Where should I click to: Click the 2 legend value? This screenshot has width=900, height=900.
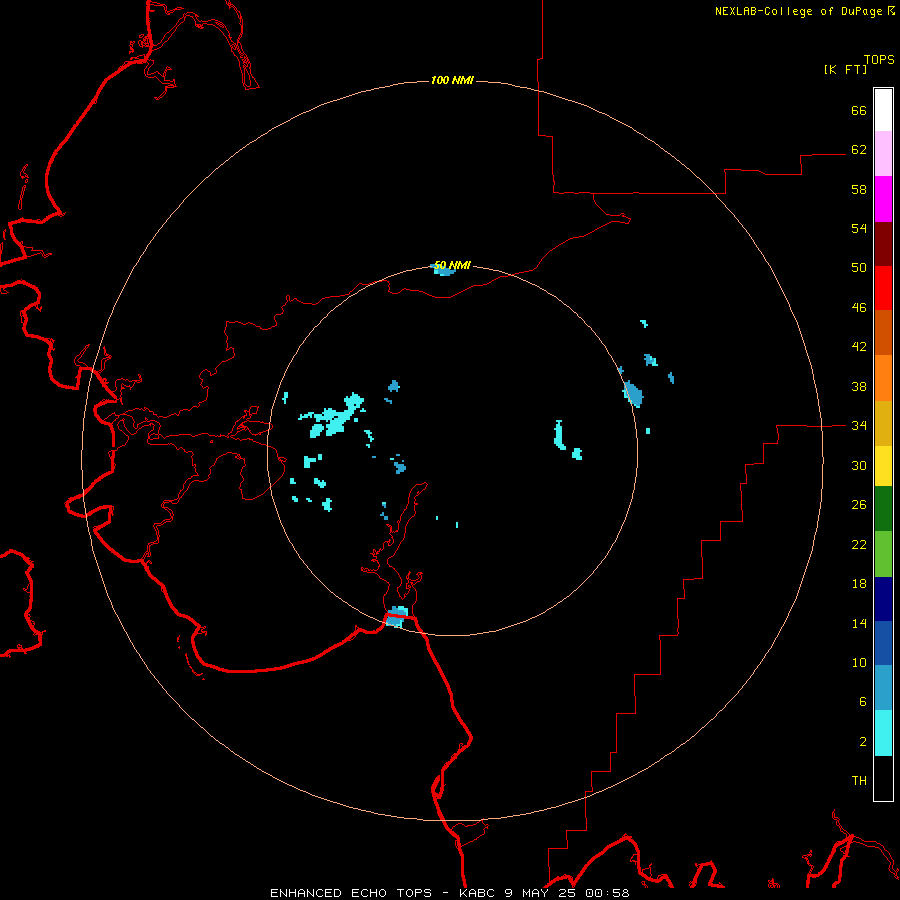point(863,741)
